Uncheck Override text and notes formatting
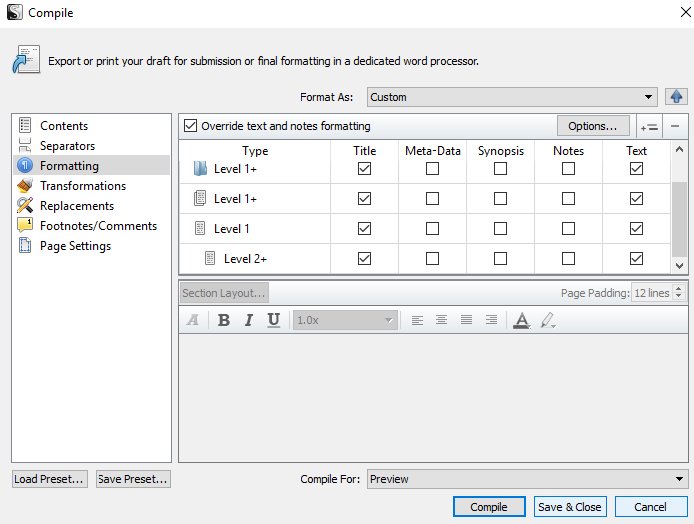The width and height of the screenshot is (694, 524). point(190,126)
